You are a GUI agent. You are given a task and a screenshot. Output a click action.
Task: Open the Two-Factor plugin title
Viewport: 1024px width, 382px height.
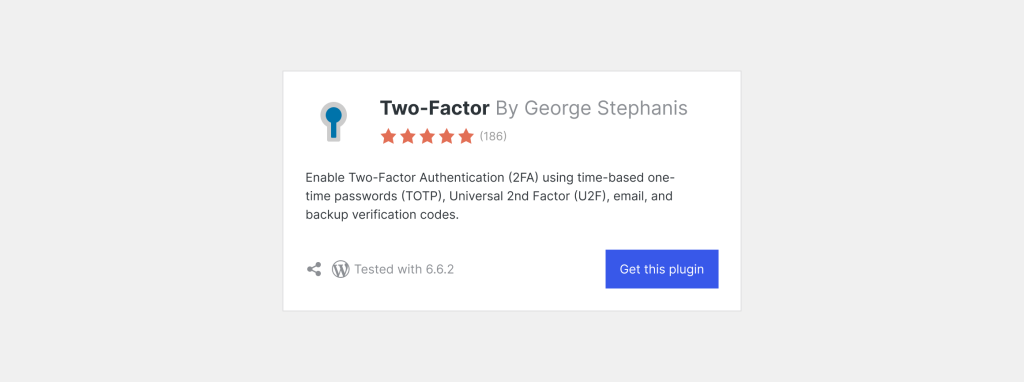pyautogui.click(x=434, y=108)
